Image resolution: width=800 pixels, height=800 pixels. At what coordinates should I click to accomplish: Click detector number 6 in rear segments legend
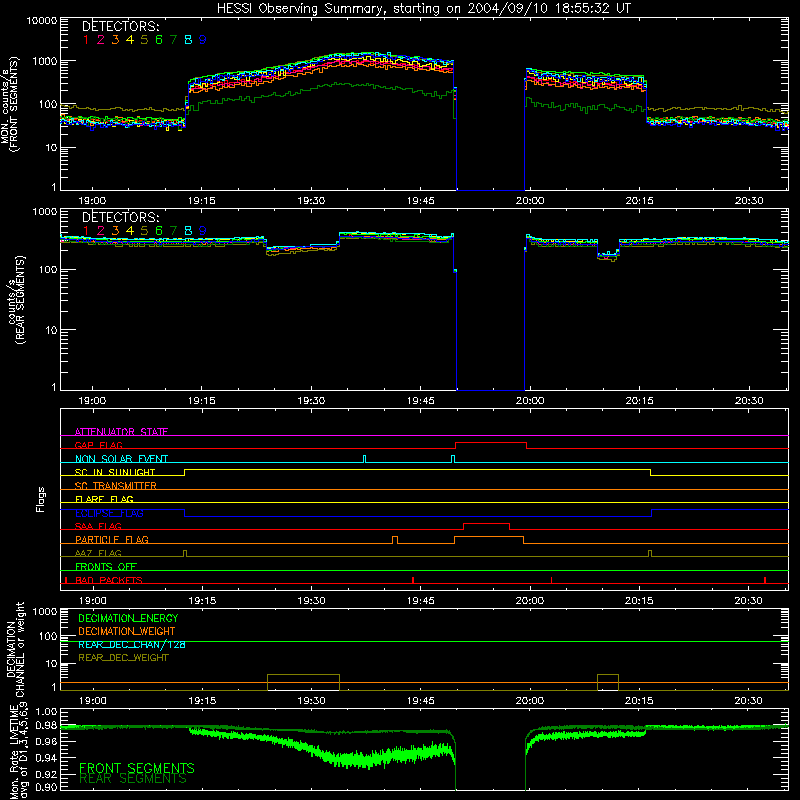[159, 231]
